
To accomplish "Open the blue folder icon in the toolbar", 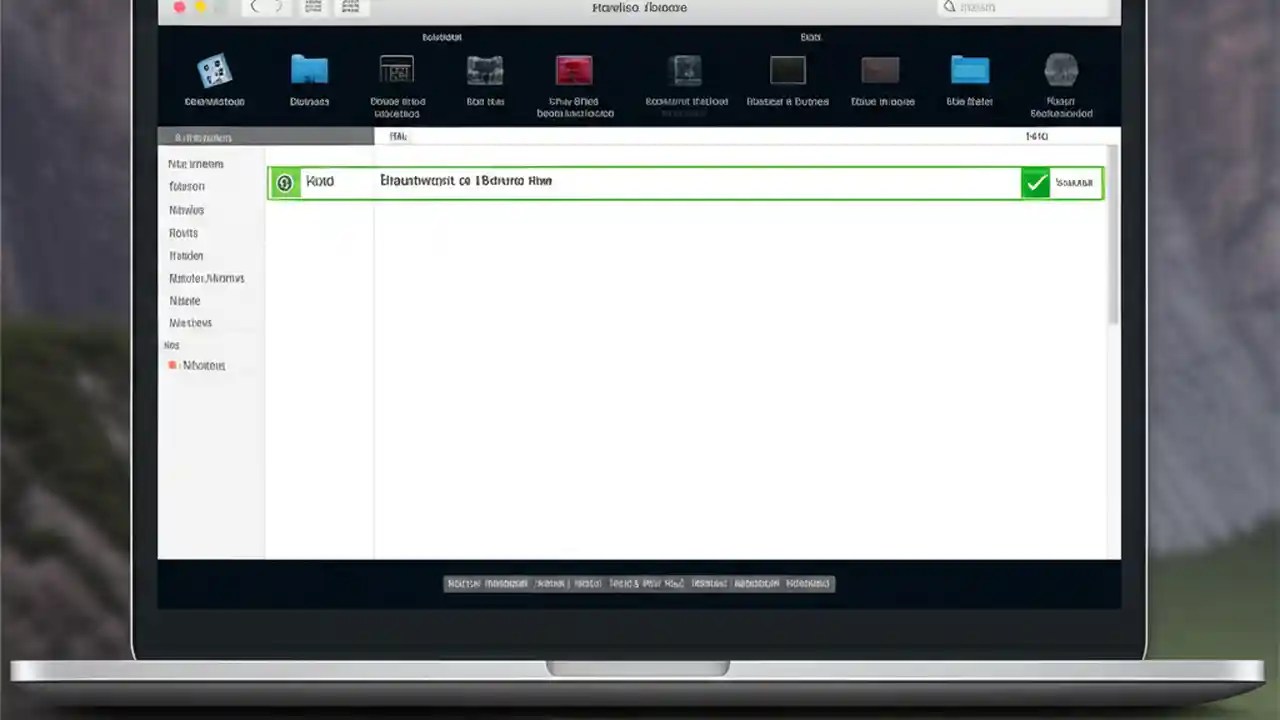I will [309, 70].
